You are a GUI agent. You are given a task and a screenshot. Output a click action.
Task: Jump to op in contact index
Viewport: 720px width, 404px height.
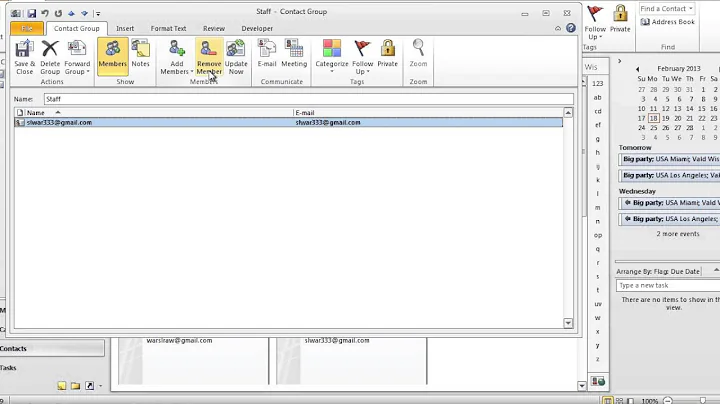[x=597, y=235]
